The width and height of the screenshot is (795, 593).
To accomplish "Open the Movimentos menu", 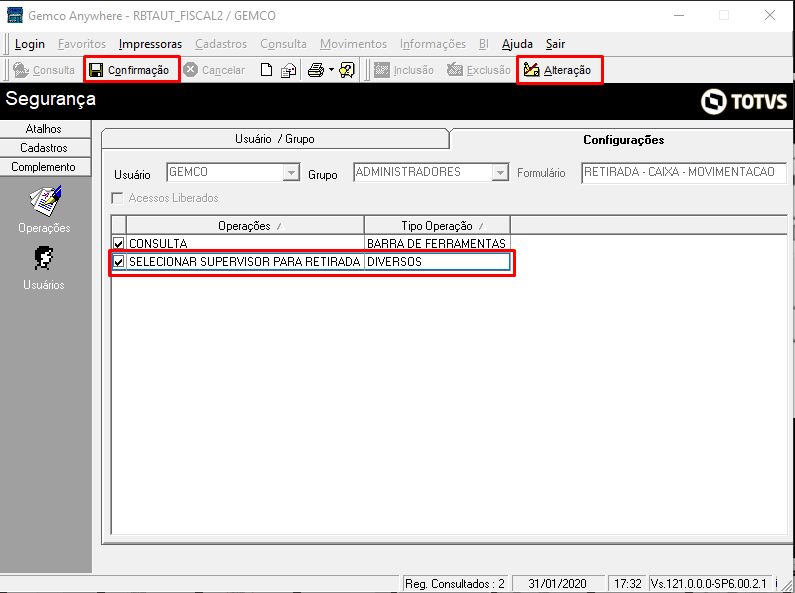I will click(353, 44).
